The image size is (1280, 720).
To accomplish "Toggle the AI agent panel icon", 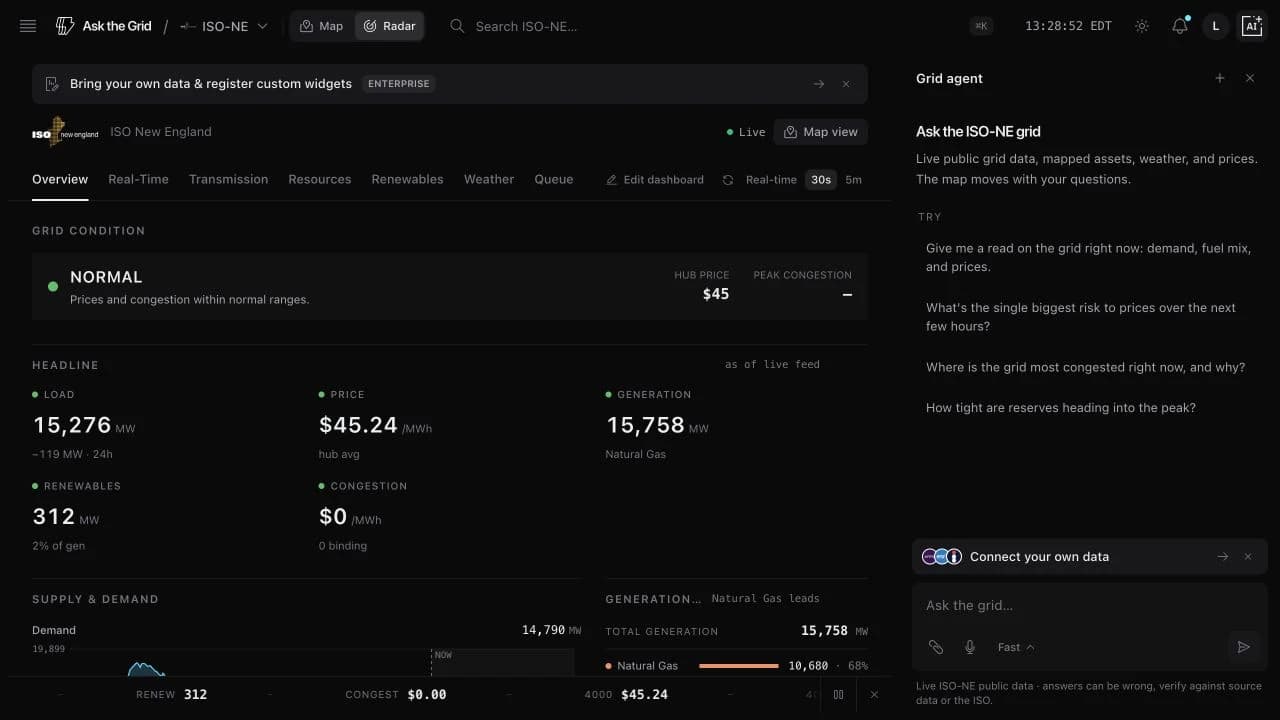I will pos(1252,26).
